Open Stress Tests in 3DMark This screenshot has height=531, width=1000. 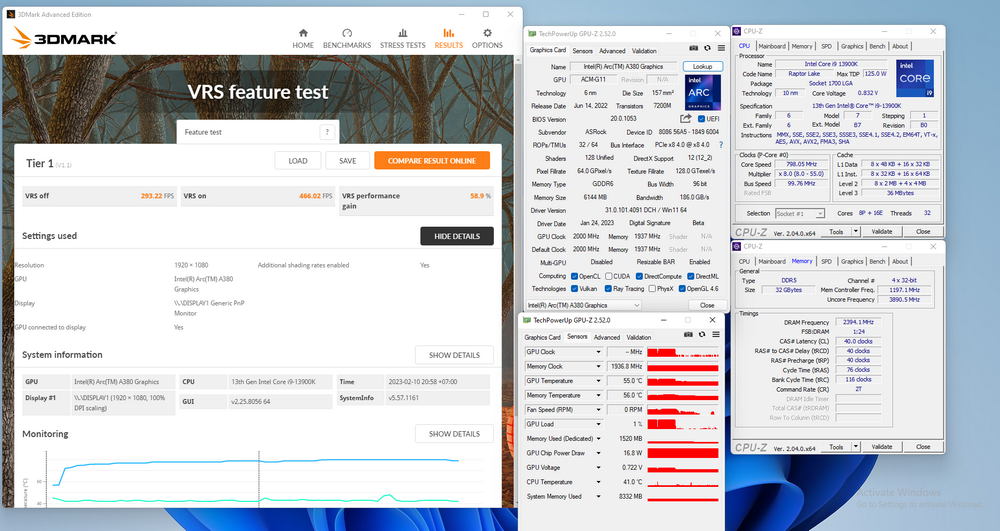[x=402, y=37]
